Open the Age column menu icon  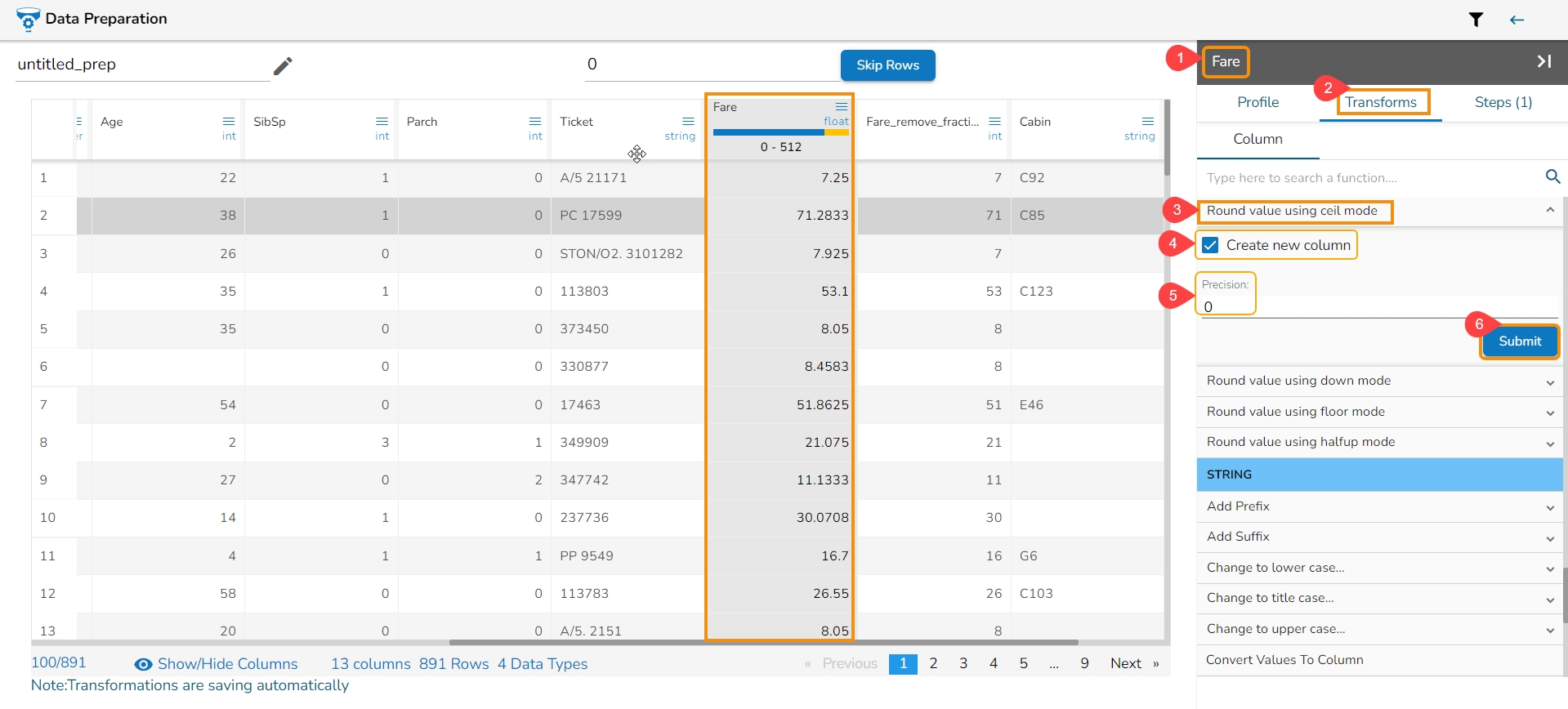coord(229,122)
